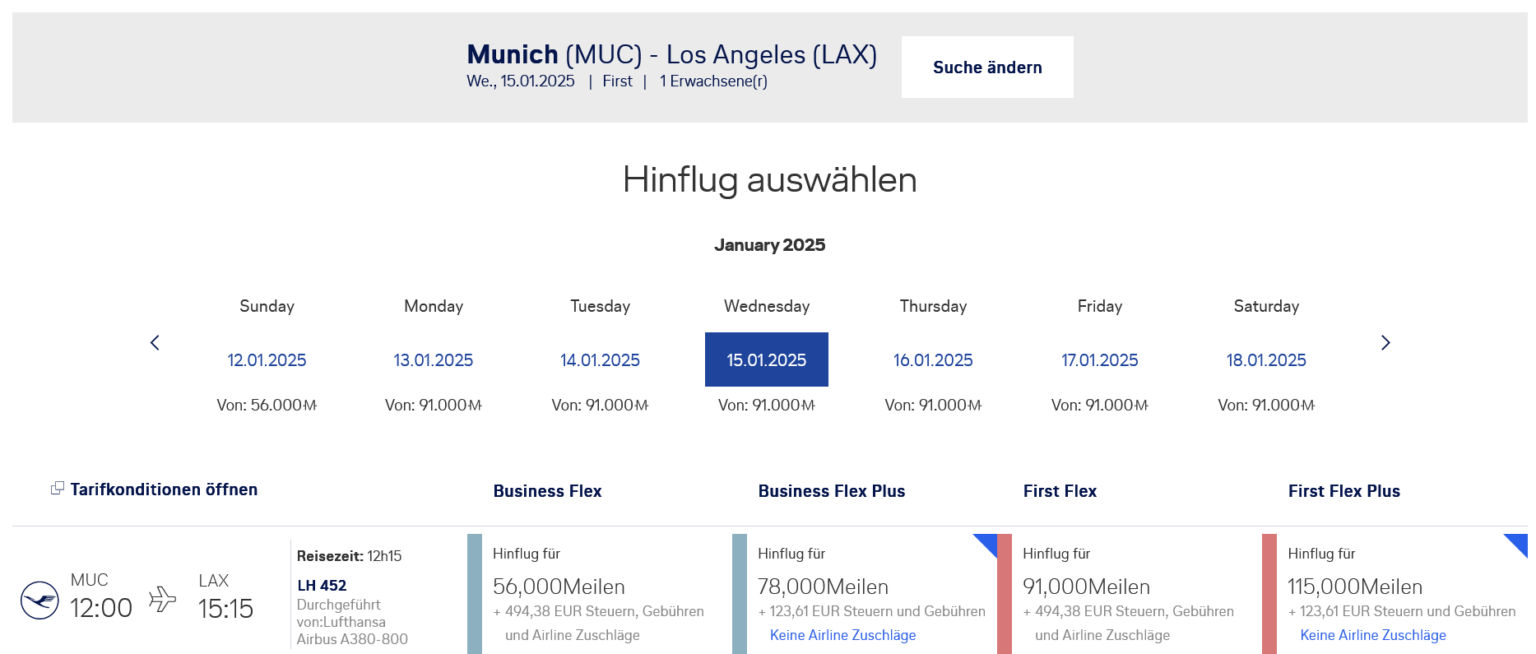Click Keine Airline Zuschläge under First Flex Plus
The width and height of the screenshot is (1536, 654).
(x=1372, y=635)
